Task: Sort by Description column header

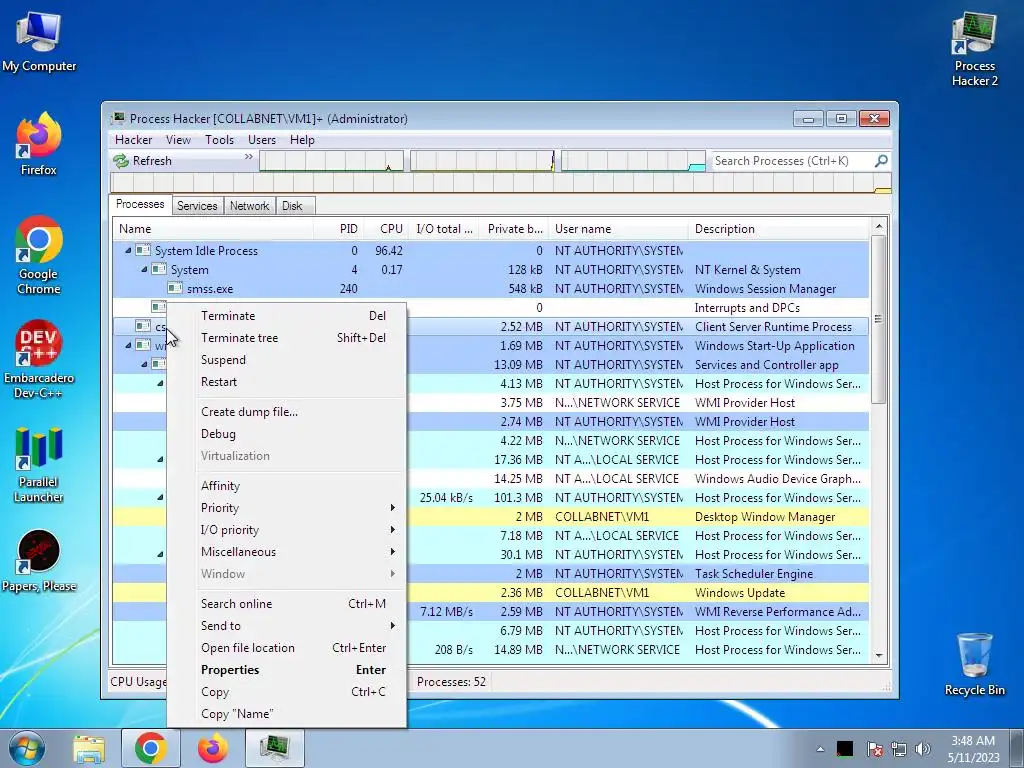Action: (x=778, y=229)
